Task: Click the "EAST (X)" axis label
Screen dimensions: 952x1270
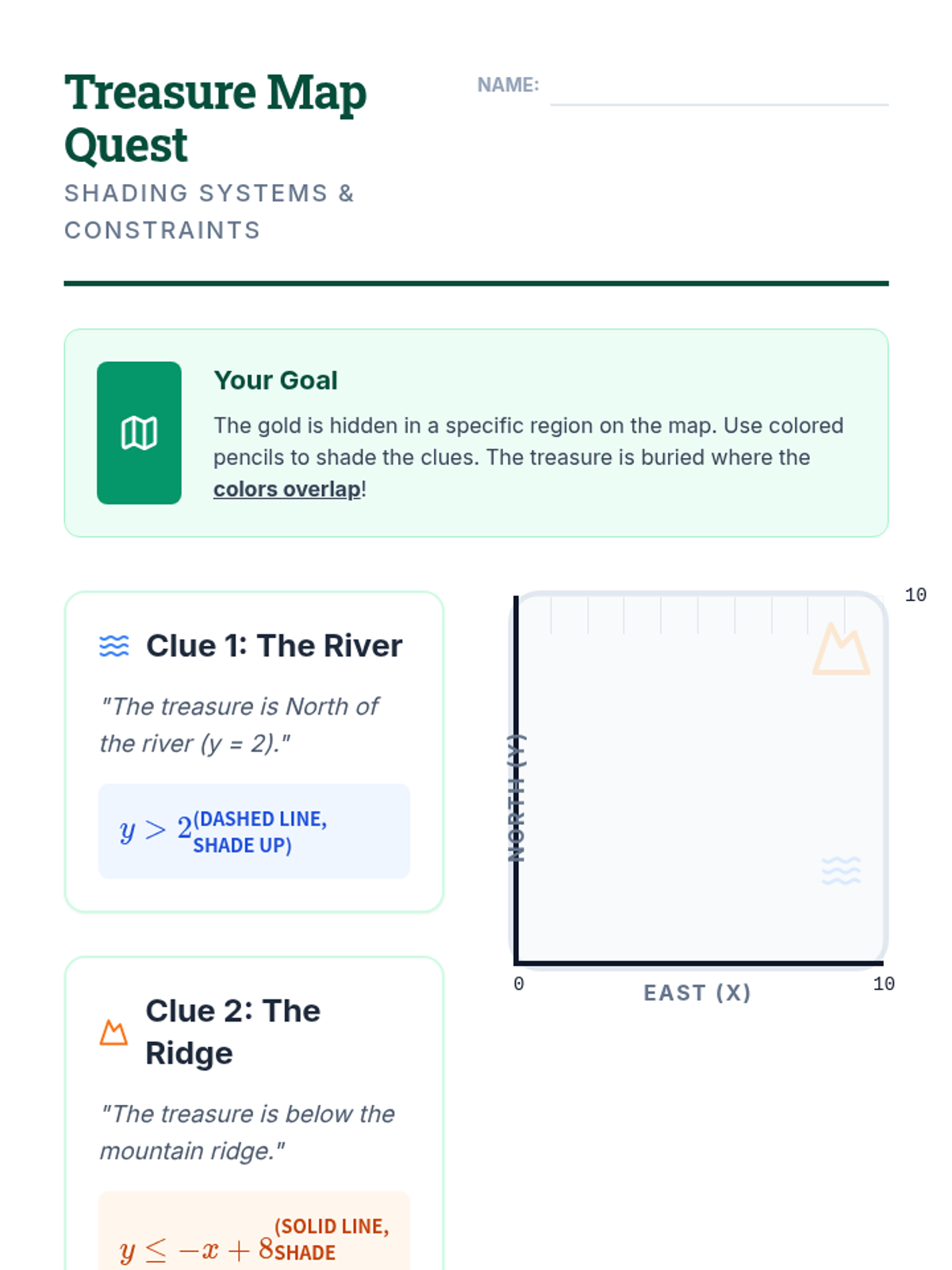Action: (x=697, y=993)
